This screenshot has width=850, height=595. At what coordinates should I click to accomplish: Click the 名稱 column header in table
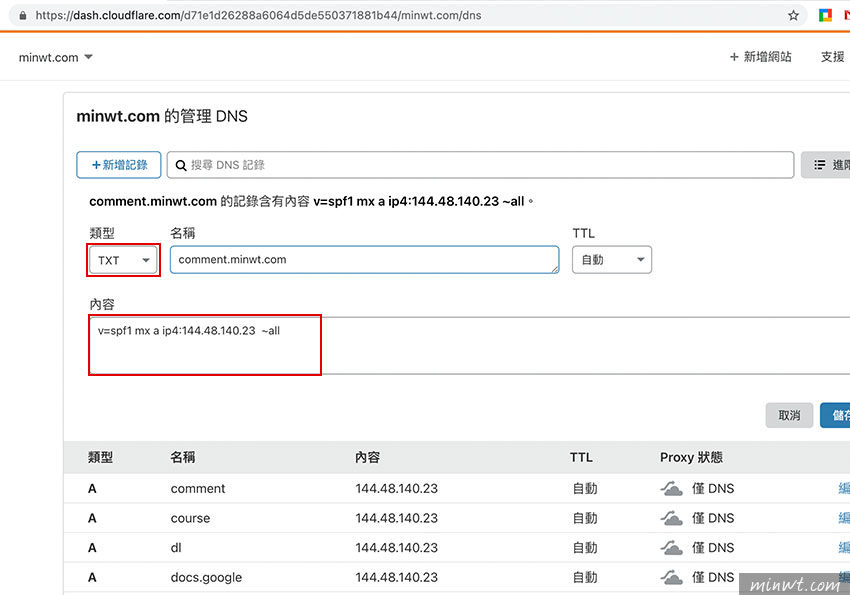click(x=183, y=457)
